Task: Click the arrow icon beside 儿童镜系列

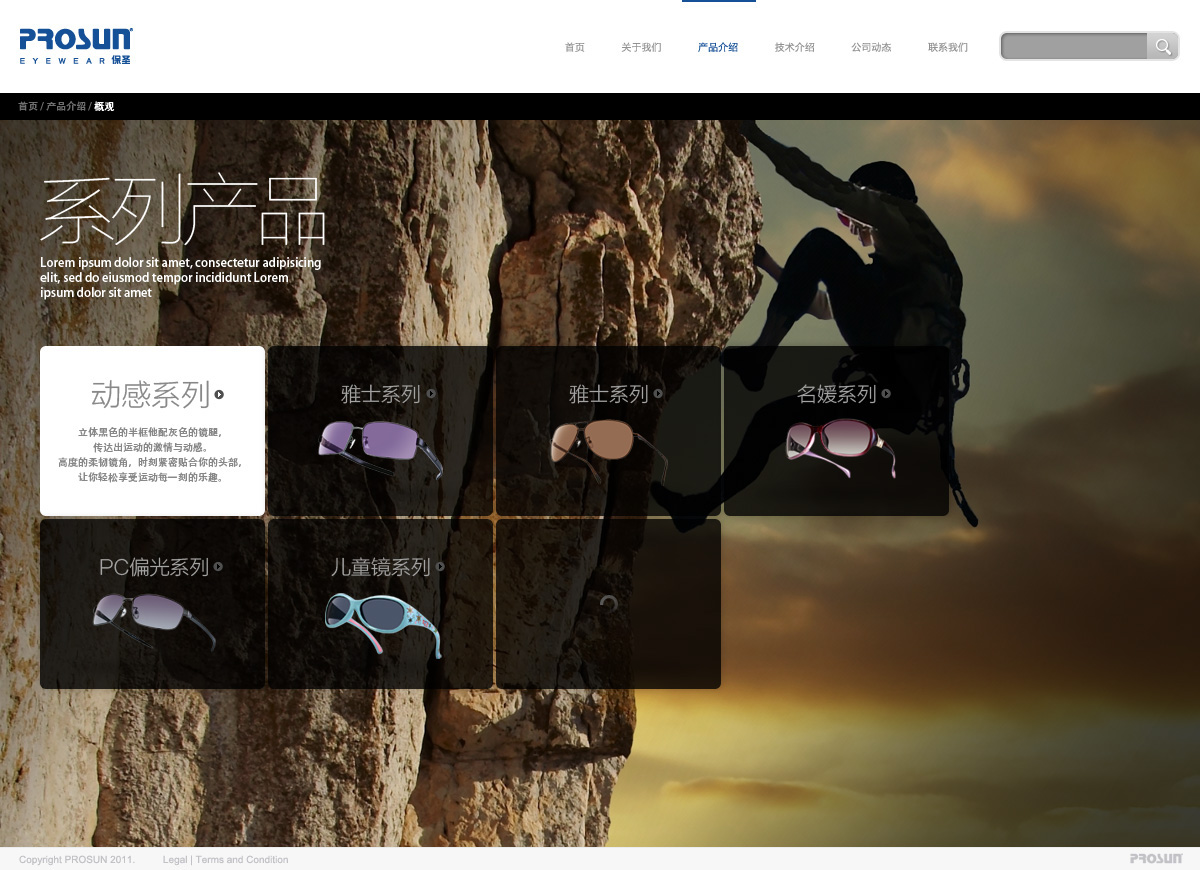Action: tap(440, 567)
